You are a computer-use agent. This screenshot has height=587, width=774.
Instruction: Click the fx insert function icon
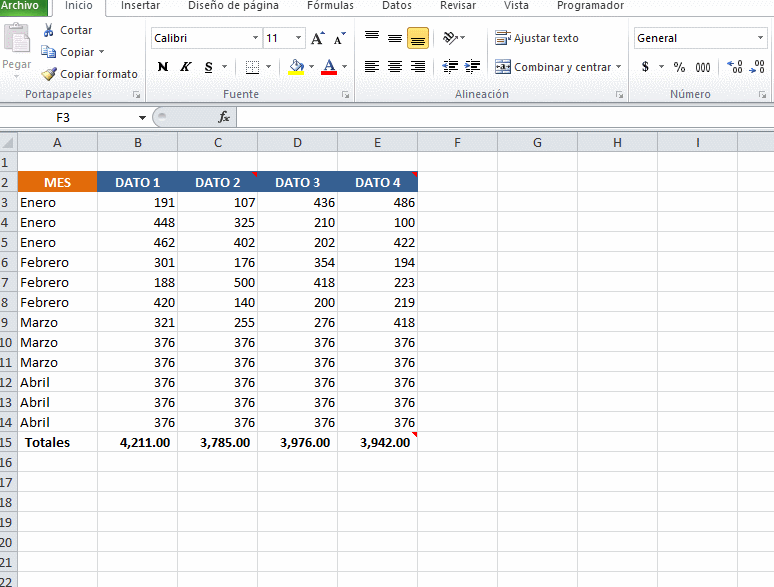coord(224,117)
